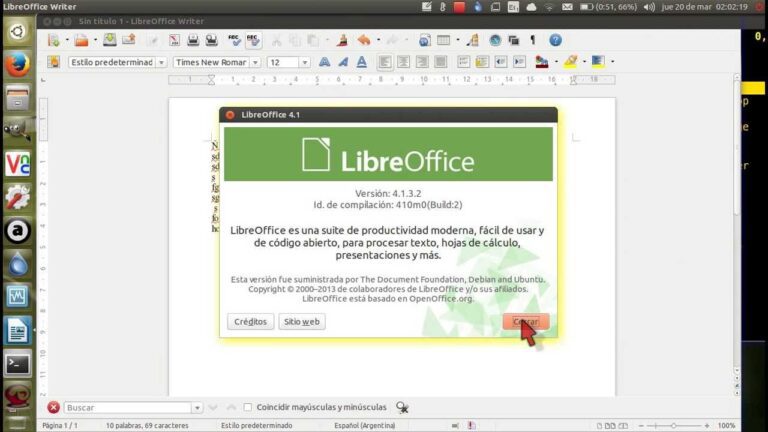Toggle Italic formatting
The height and width of the screenshot is (432, 768).
(343, 62)
